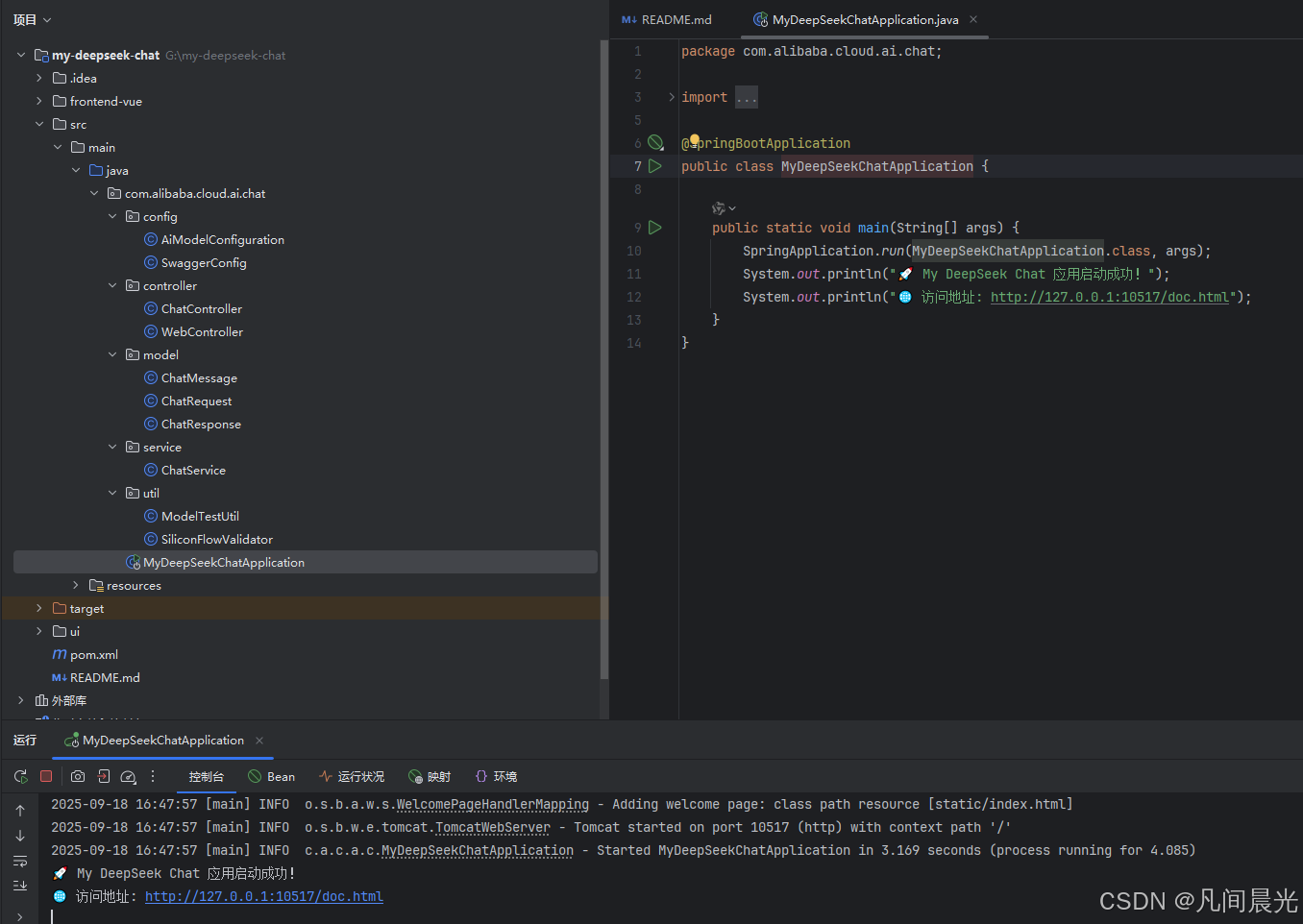1303x924 pixels.
Task: Stop the running application
Action: point(46,776)
